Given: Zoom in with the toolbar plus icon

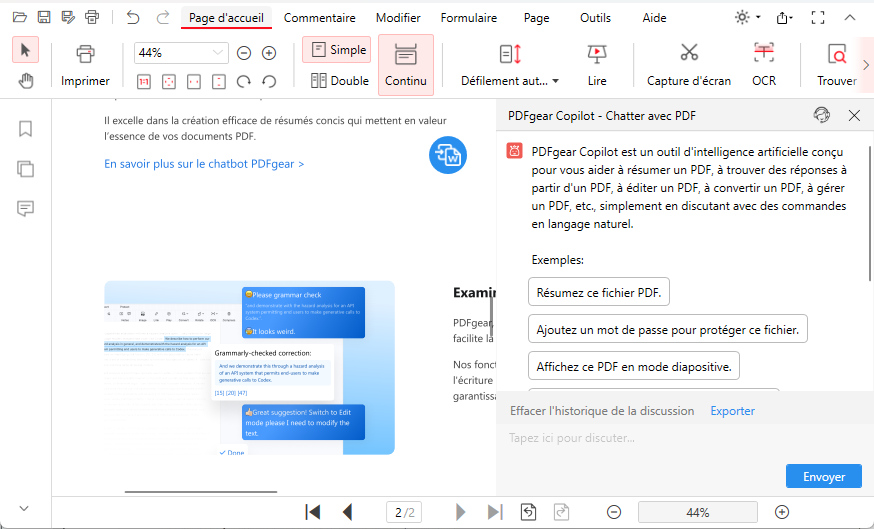Looking at the screenshot, I should 269,53.
